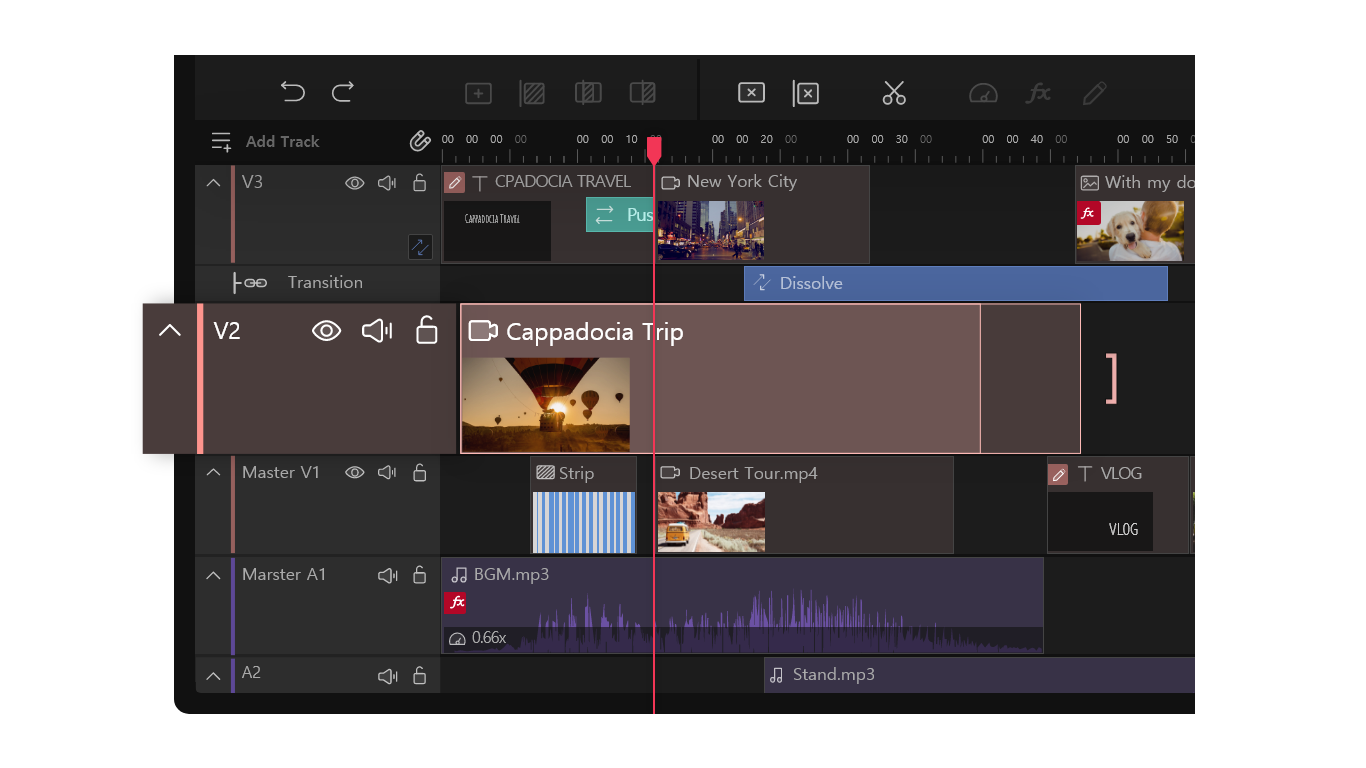Collapse the Master V1 track header
Viewport: 1366px width, 768px height.
coord(213,472)
